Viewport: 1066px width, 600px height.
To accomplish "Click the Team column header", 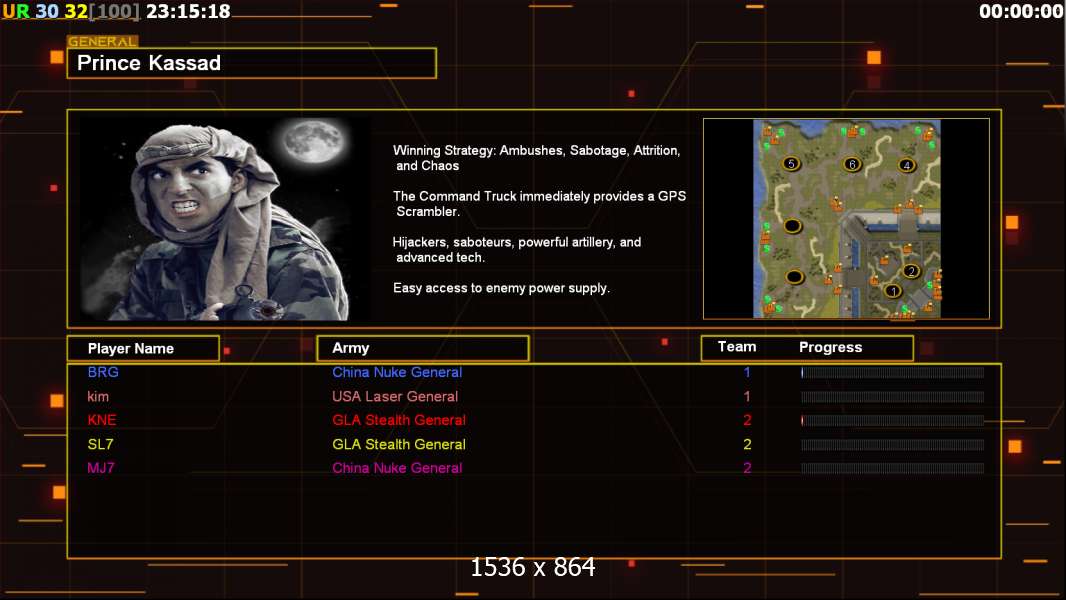I will tap(737, 347).
